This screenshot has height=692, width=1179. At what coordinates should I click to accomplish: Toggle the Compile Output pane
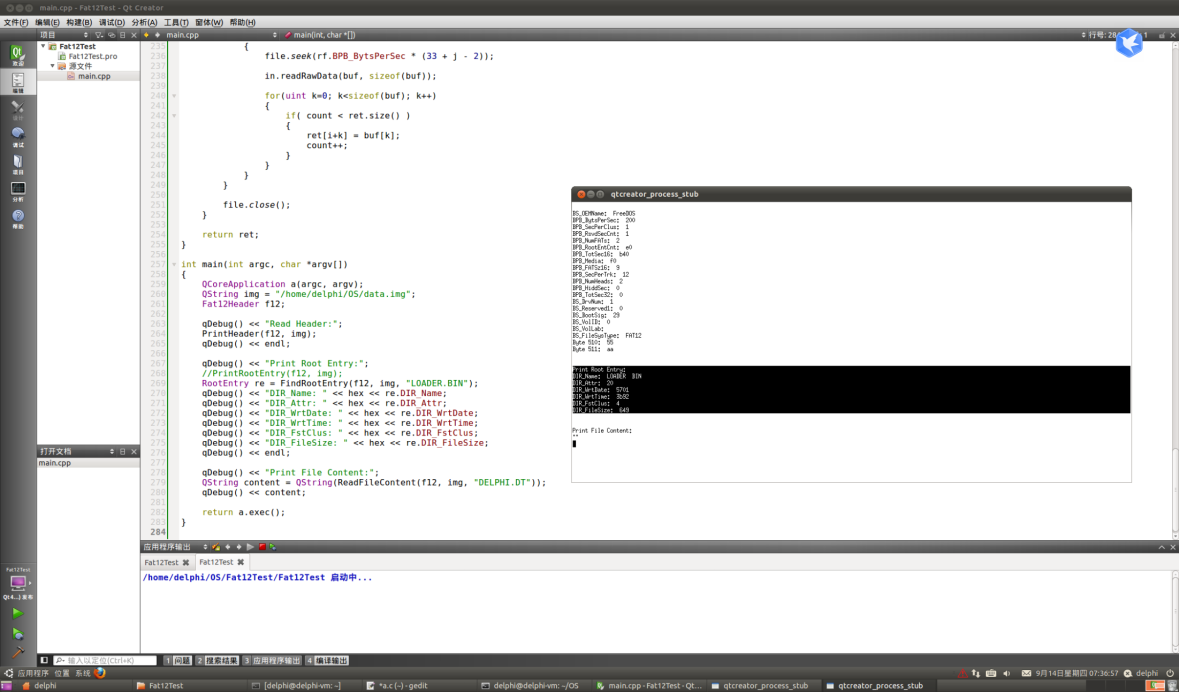(x=328, y=660)
